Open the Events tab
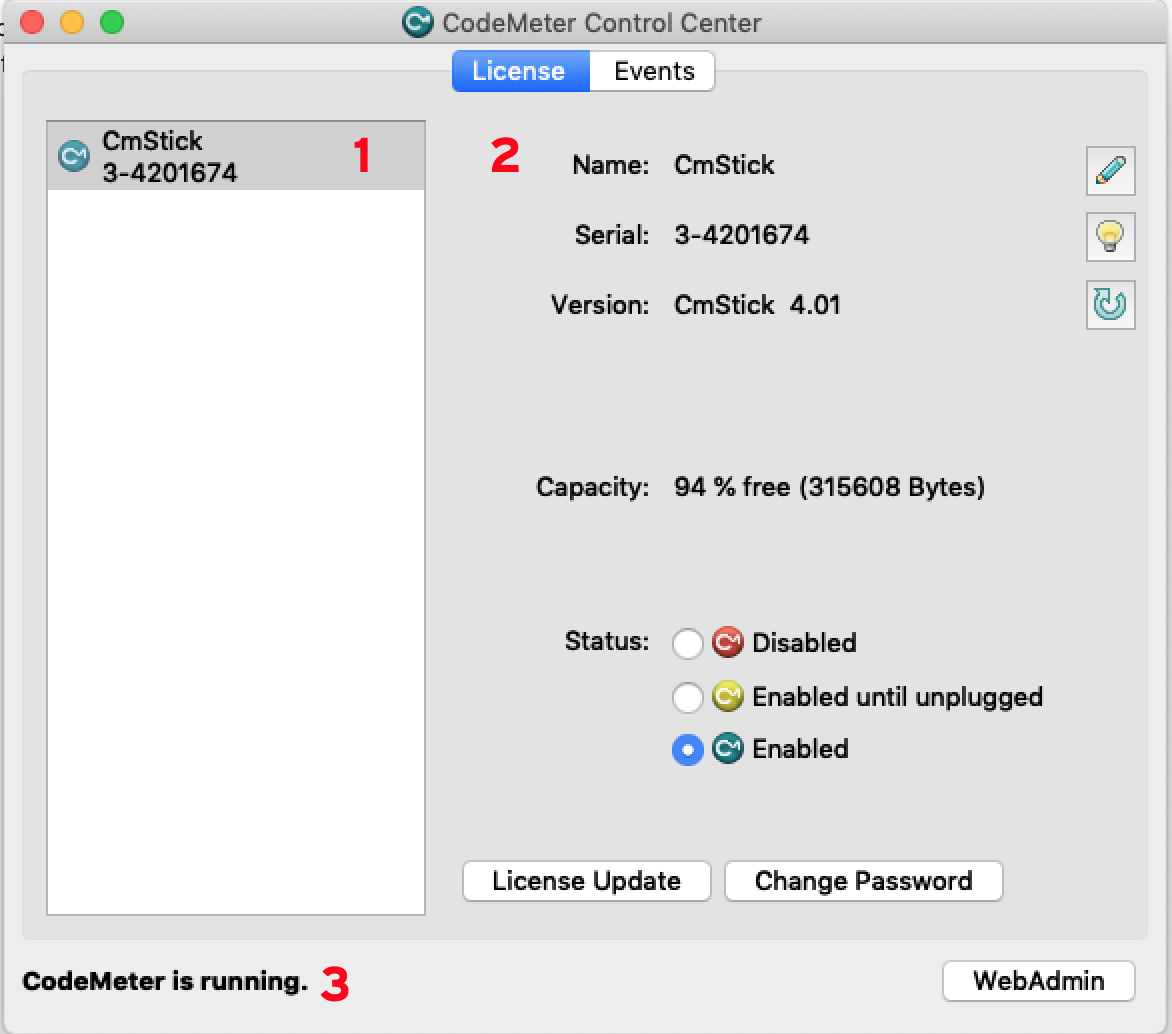The width and height of the screenshot is (1172, 1034). (653, 71)
